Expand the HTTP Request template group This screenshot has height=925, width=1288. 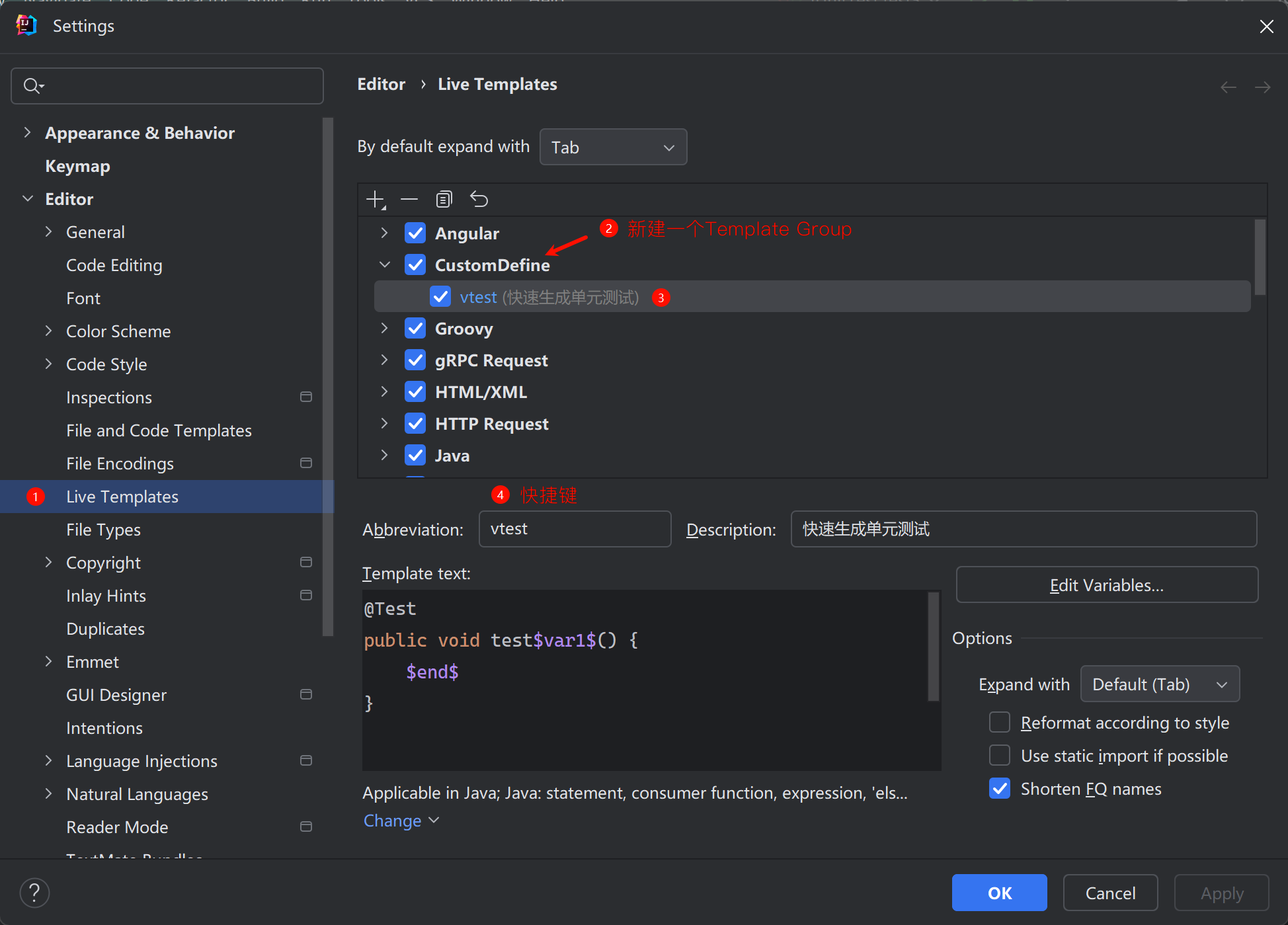[x=384, y=423]
